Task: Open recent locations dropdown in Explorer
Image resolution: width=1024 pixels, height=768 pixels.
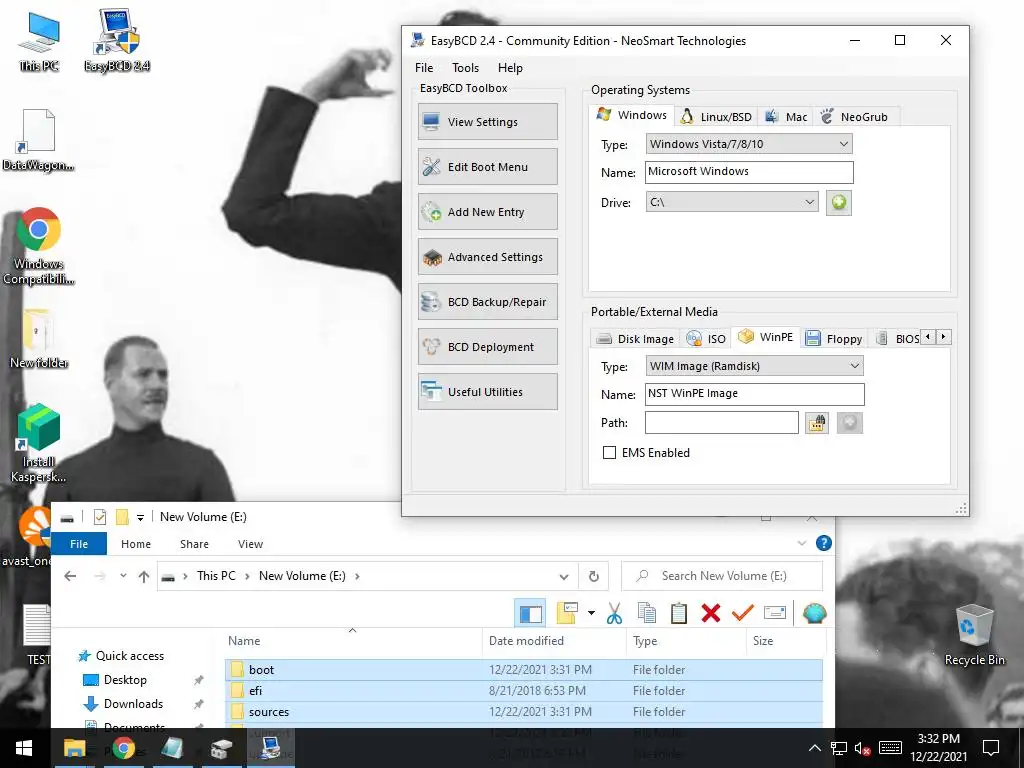Action: click(123, 576)
